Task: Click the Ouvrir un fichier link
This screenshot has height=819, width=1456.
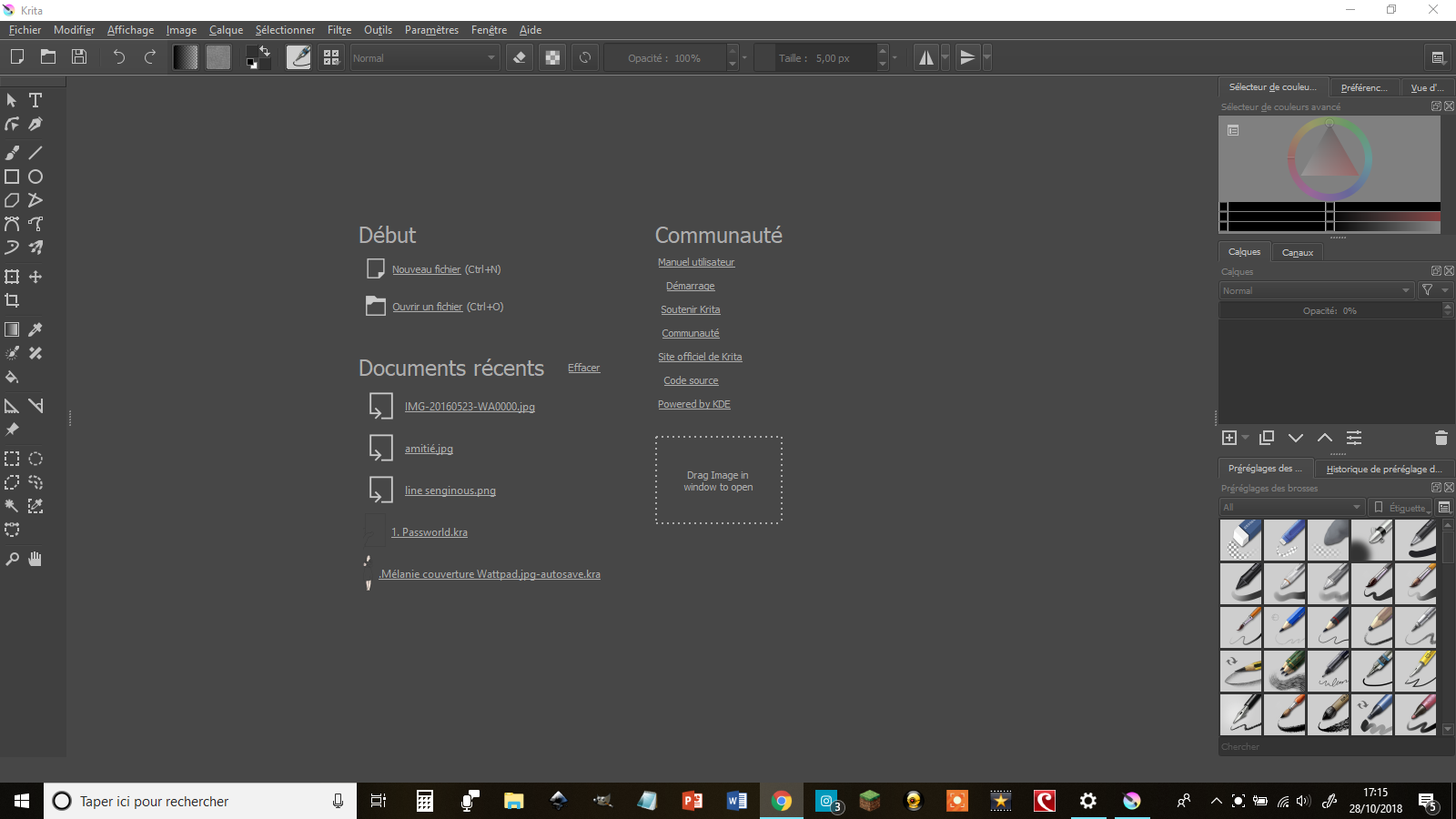Action: point(428,307)
